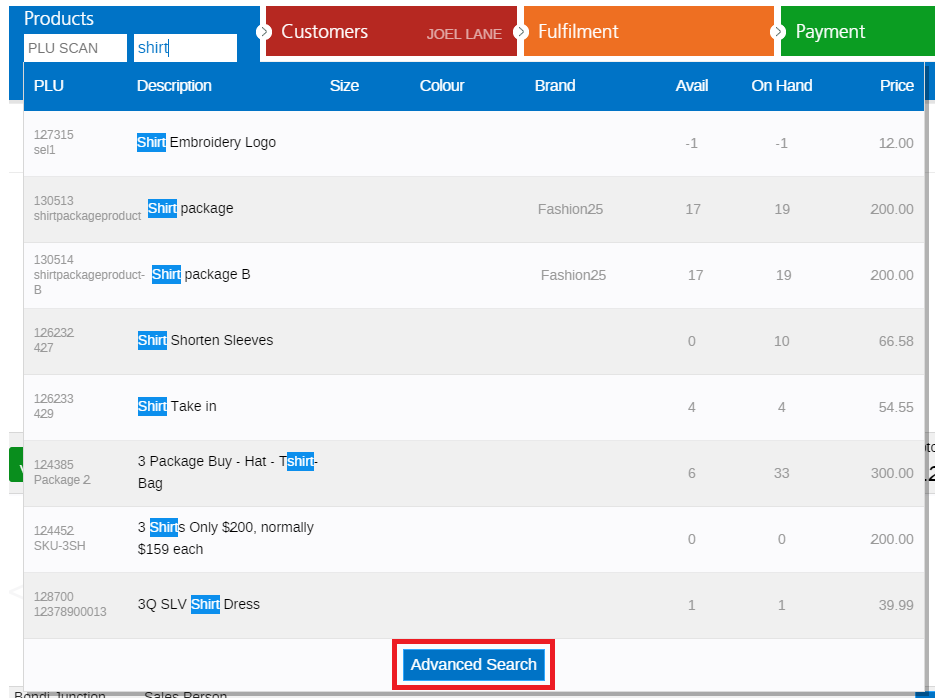
Task: Click the PLU SCAN input field
Action: click(75, 48)
